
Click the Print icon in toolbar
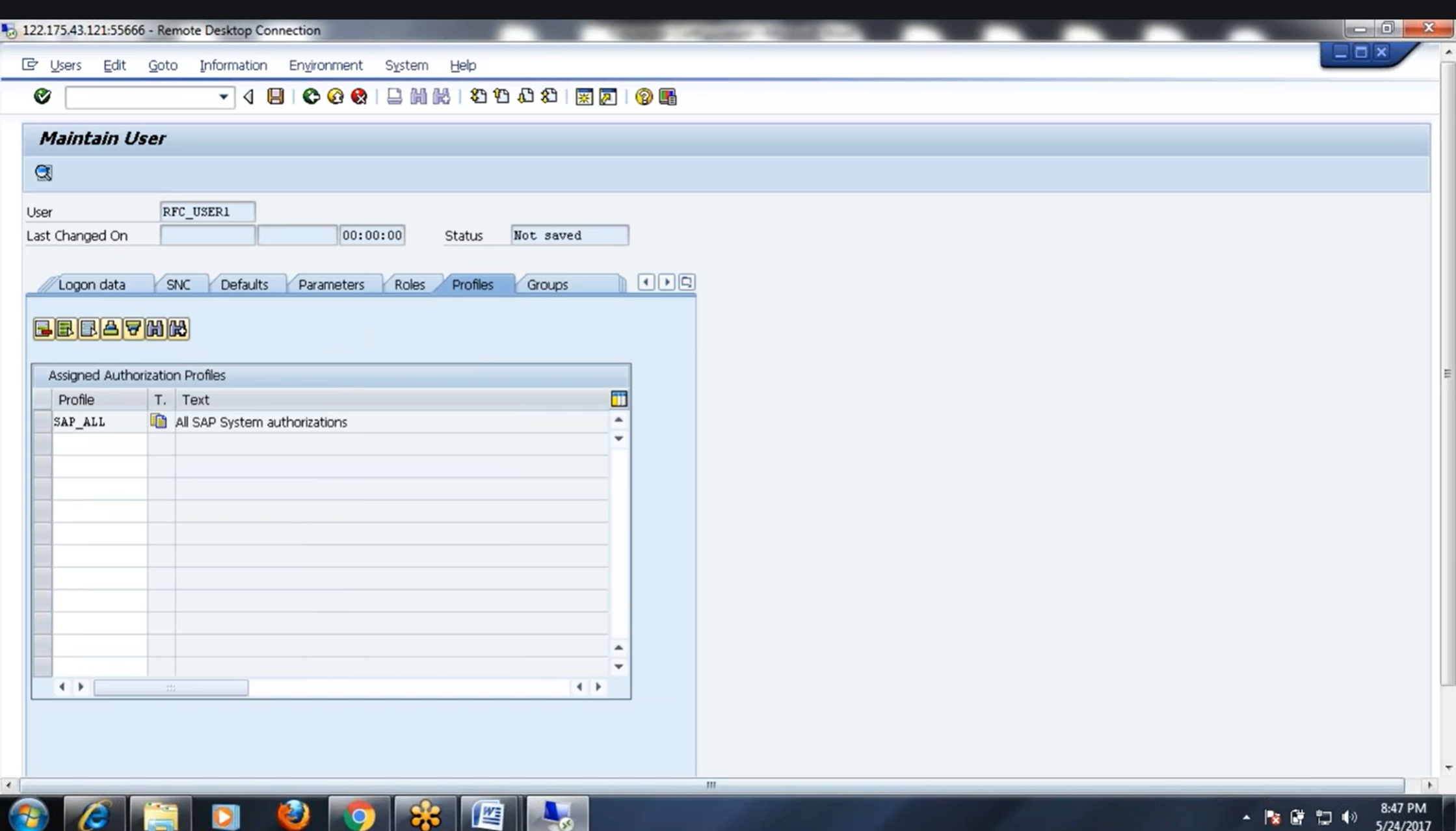(x=394, y=96)
